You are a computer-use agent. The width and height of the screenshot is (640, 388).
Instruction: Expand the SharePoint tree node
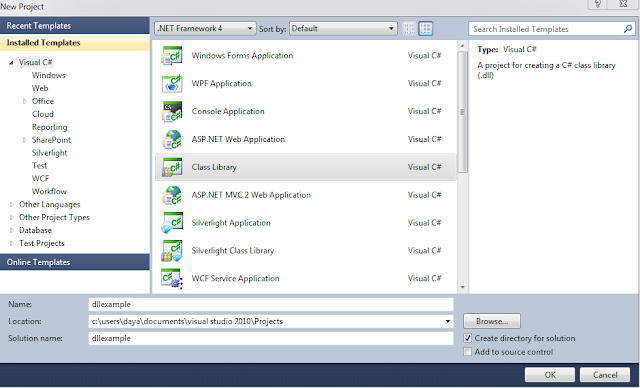25,140
